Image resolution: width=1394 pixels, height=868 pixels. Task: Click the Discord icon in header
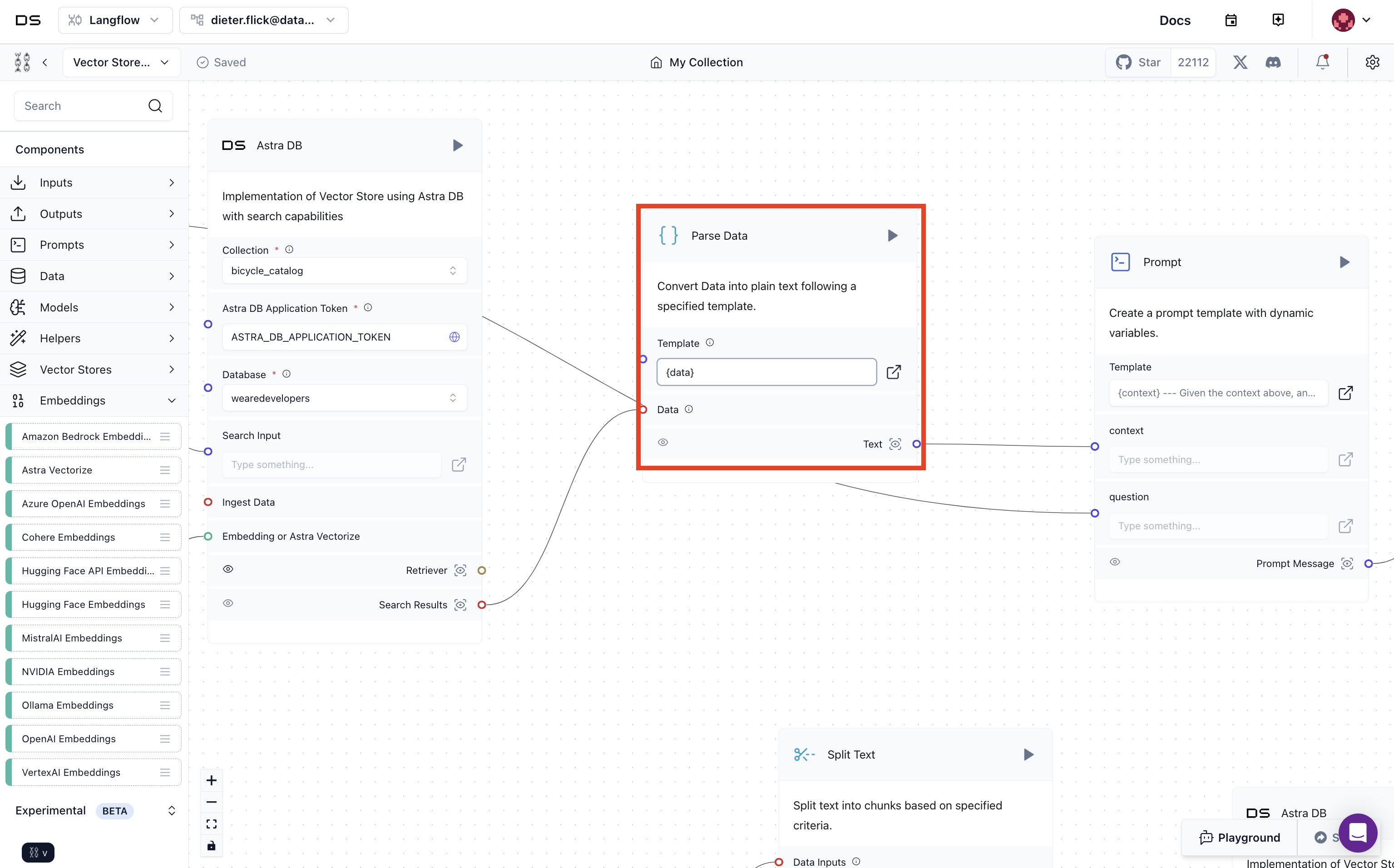tap(1273, 62)
